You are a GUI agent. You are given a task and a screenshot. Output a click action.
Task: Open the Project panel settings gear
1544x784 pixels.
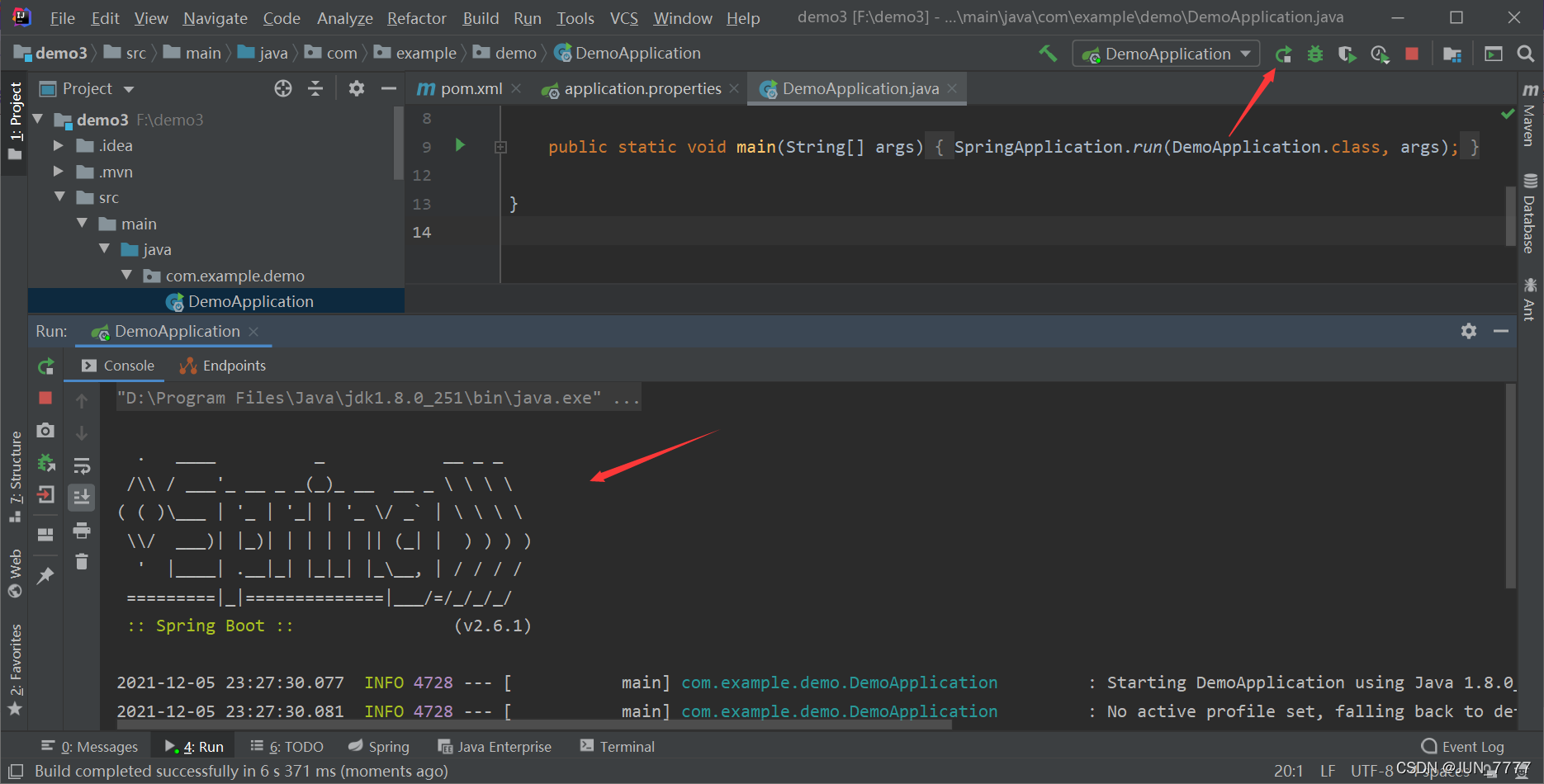(357, 88)
